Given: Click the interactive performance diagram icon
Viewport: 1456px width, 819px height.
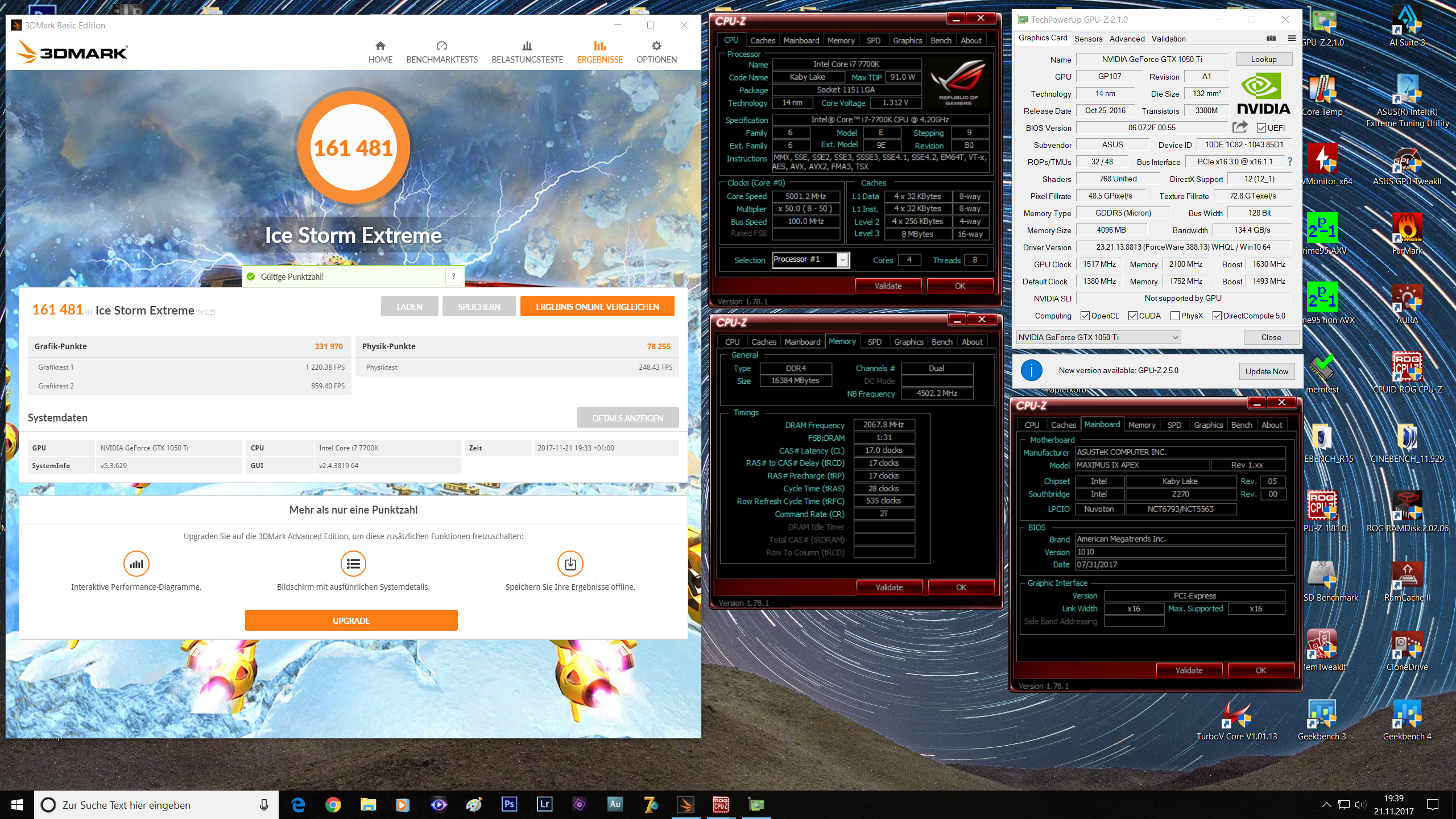Looking at the screenshot, I should 136,564.
